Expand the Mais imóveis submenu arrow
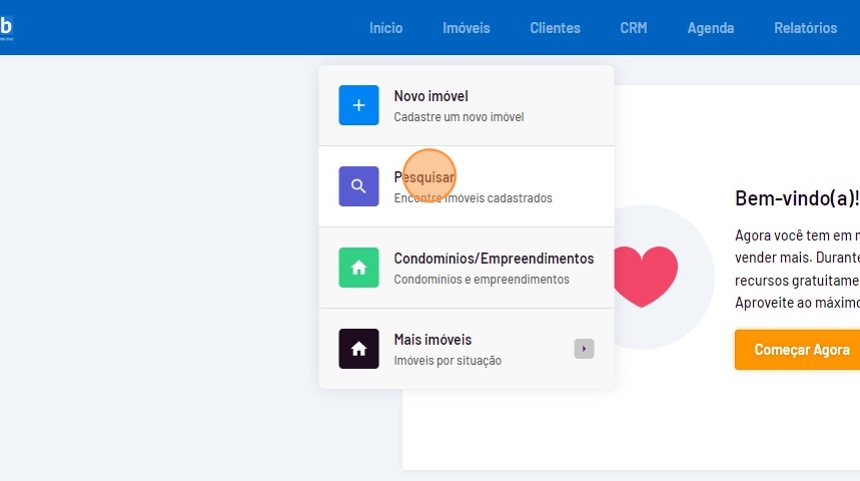 [x=584, y=349]
